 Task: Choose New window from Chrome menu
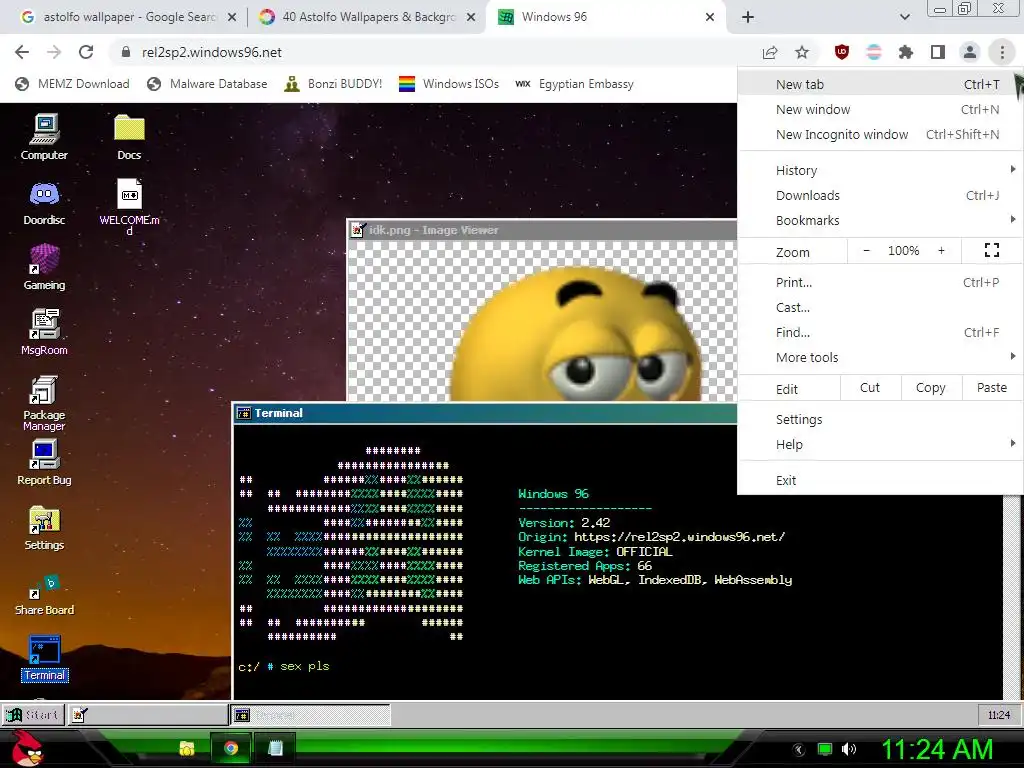[x=880, y=110]
